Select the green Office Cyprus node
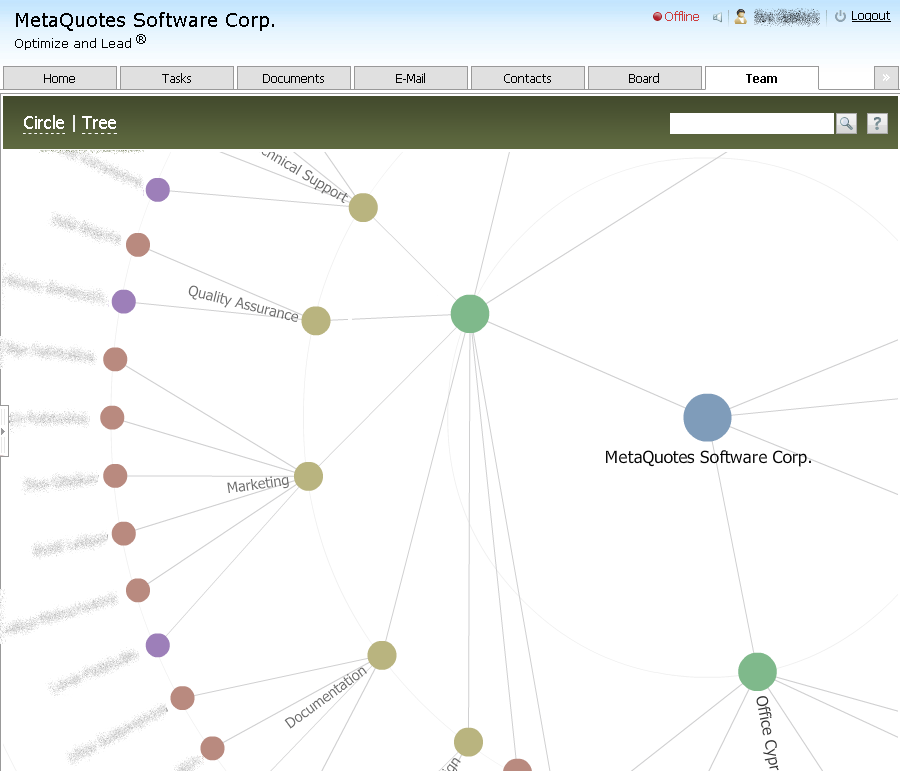The height and width of the screenshot is (771, 900). pos(757,672)
